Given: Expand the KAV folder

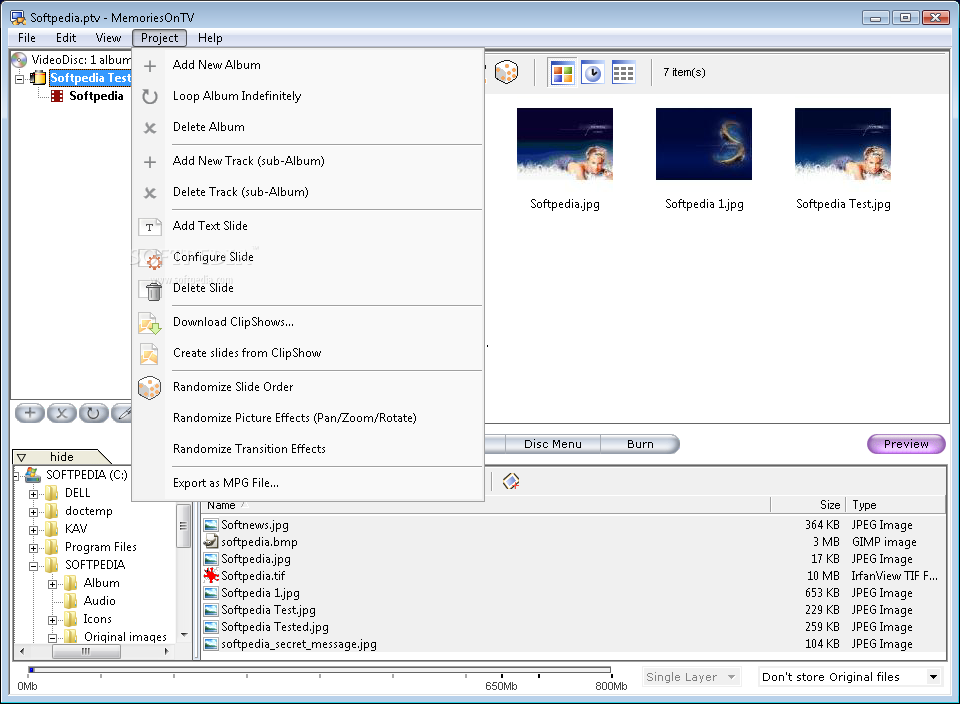Looking at the screenshot, I should tap(34, 530).
